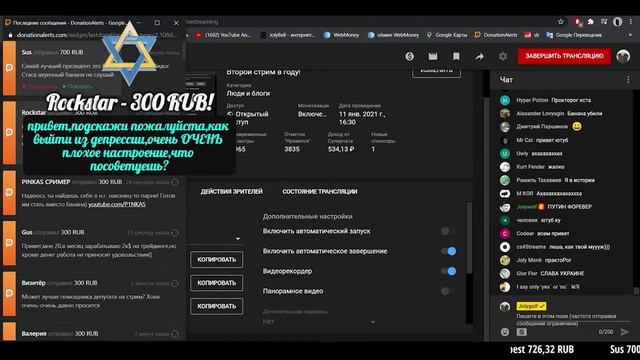Share the stream via arrow icon
This screenshot has height=360, width=640.
pos(479,57)
